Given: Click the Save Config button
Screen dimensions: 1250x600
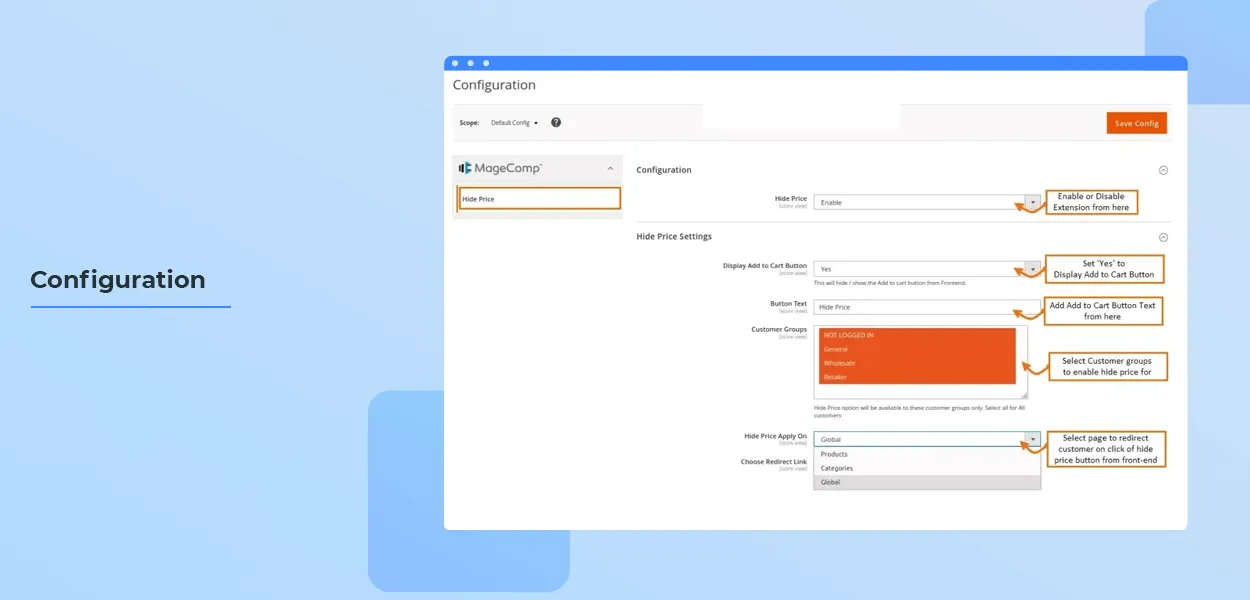Looking at the screenshot, I should [1136, 123].
